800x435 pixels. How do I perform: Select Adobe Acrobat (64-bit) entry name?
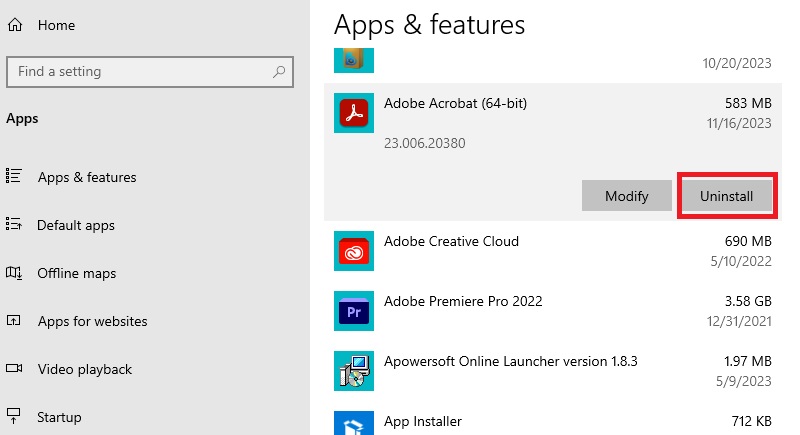click(455, 103)
